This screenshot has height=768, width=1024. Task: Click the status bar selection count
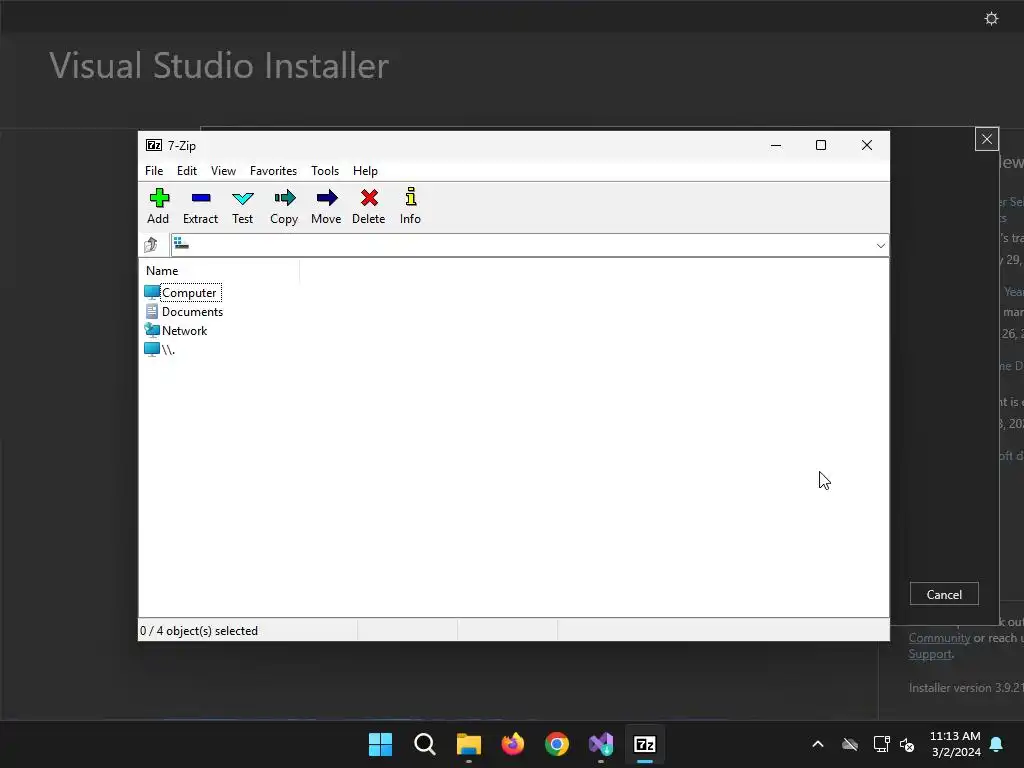tap(199, 631)
